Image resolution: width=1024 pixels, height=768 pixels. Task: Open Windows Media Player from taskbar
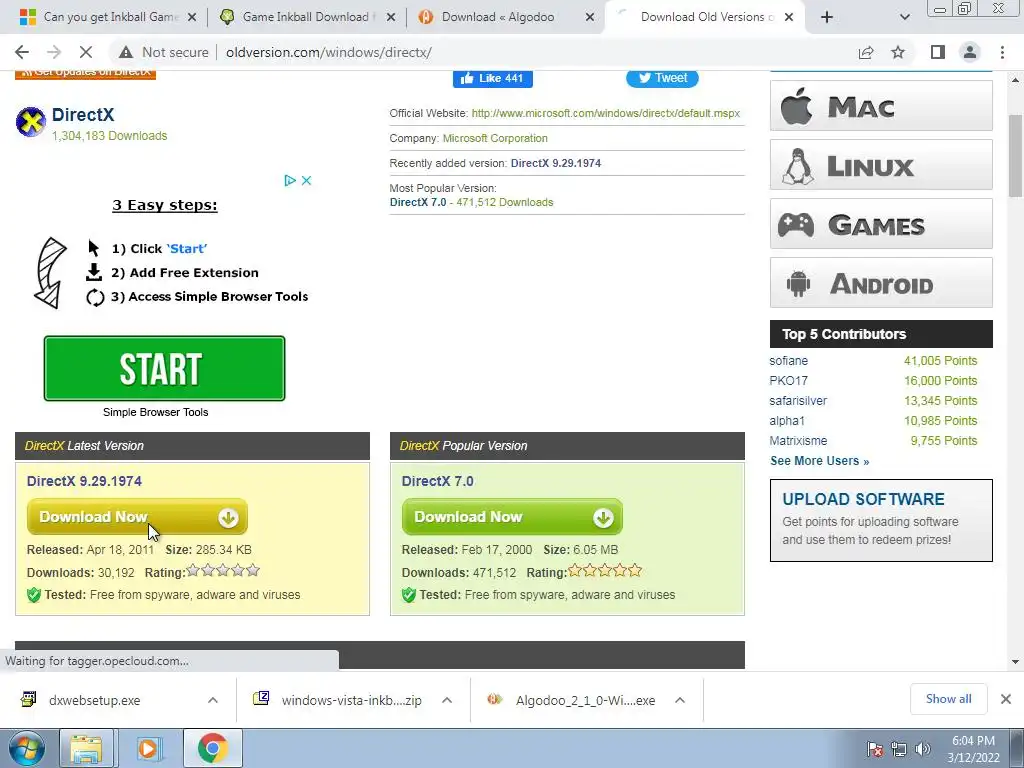pos(148,748)
